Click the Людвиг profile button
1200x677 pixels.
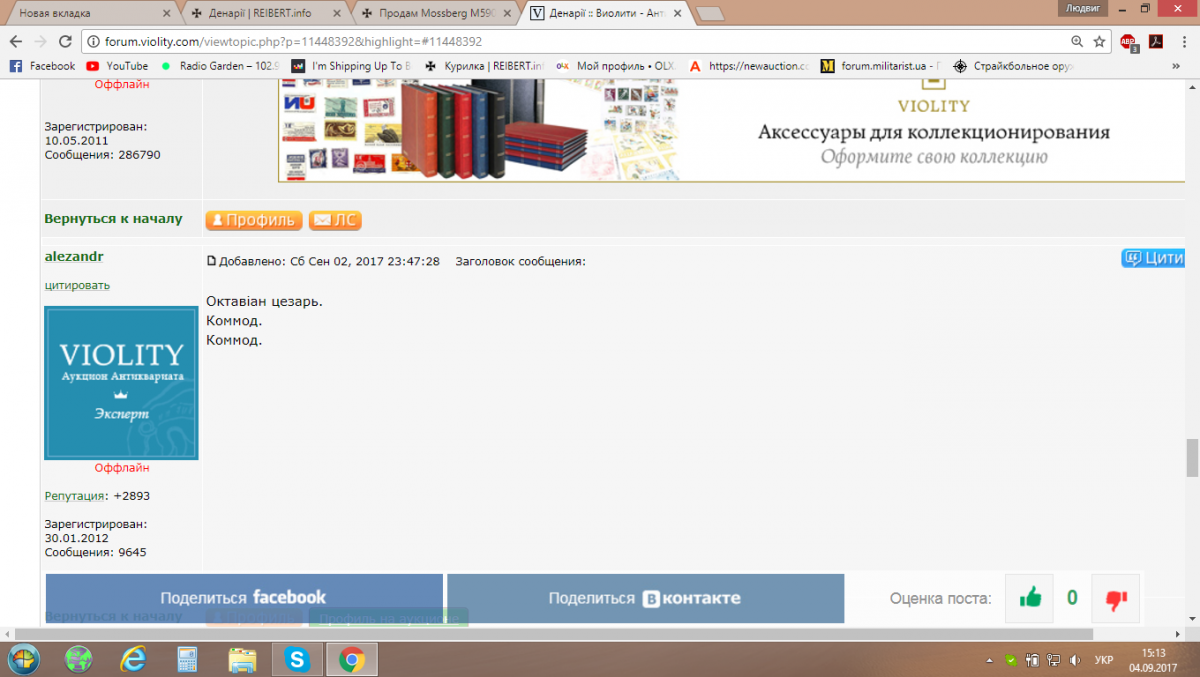point(1084,7)
